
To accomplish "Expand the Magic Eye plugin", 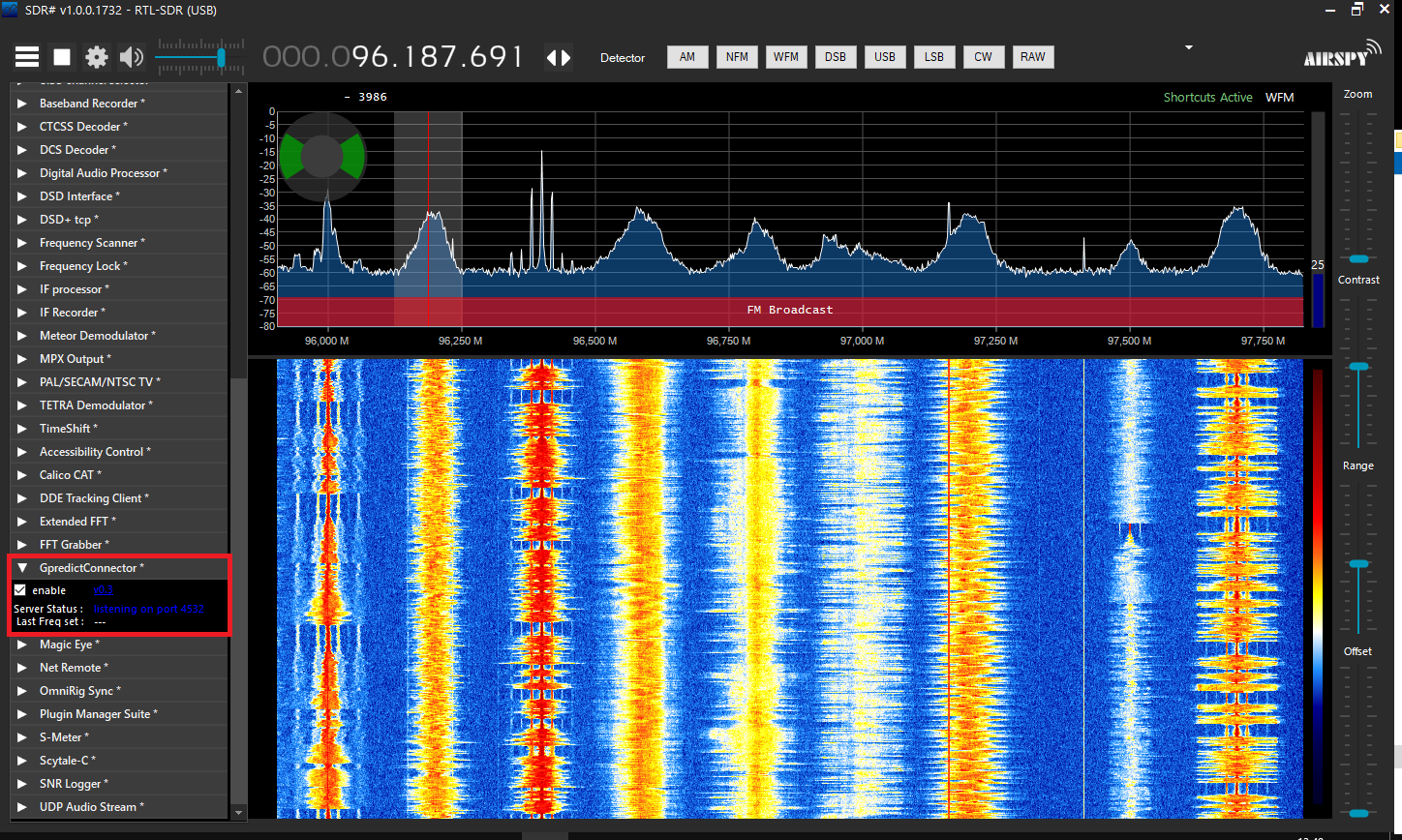I will [x=119, y=645].
